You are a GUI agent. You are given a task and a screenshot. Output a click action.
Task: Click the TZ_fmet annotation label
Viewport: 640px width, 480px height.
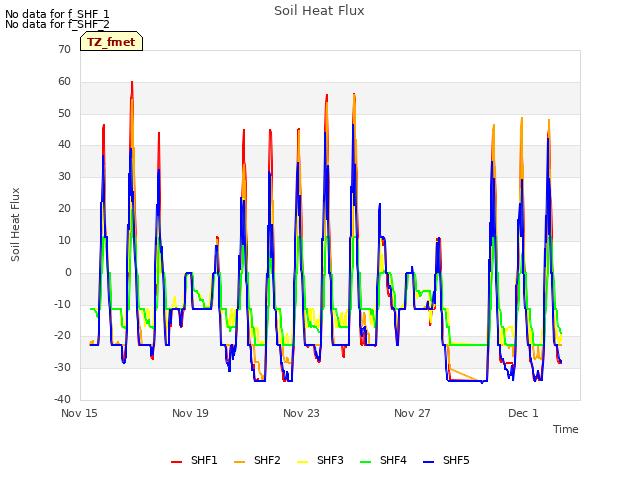point(111,42)
